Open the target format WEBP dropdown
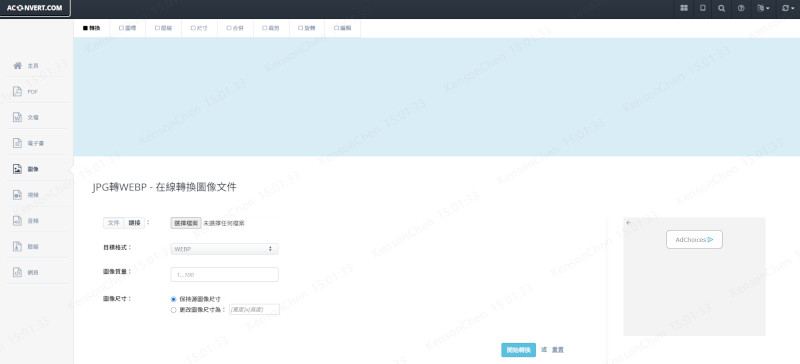Screen dimensions: 800x364 (224, 249)
